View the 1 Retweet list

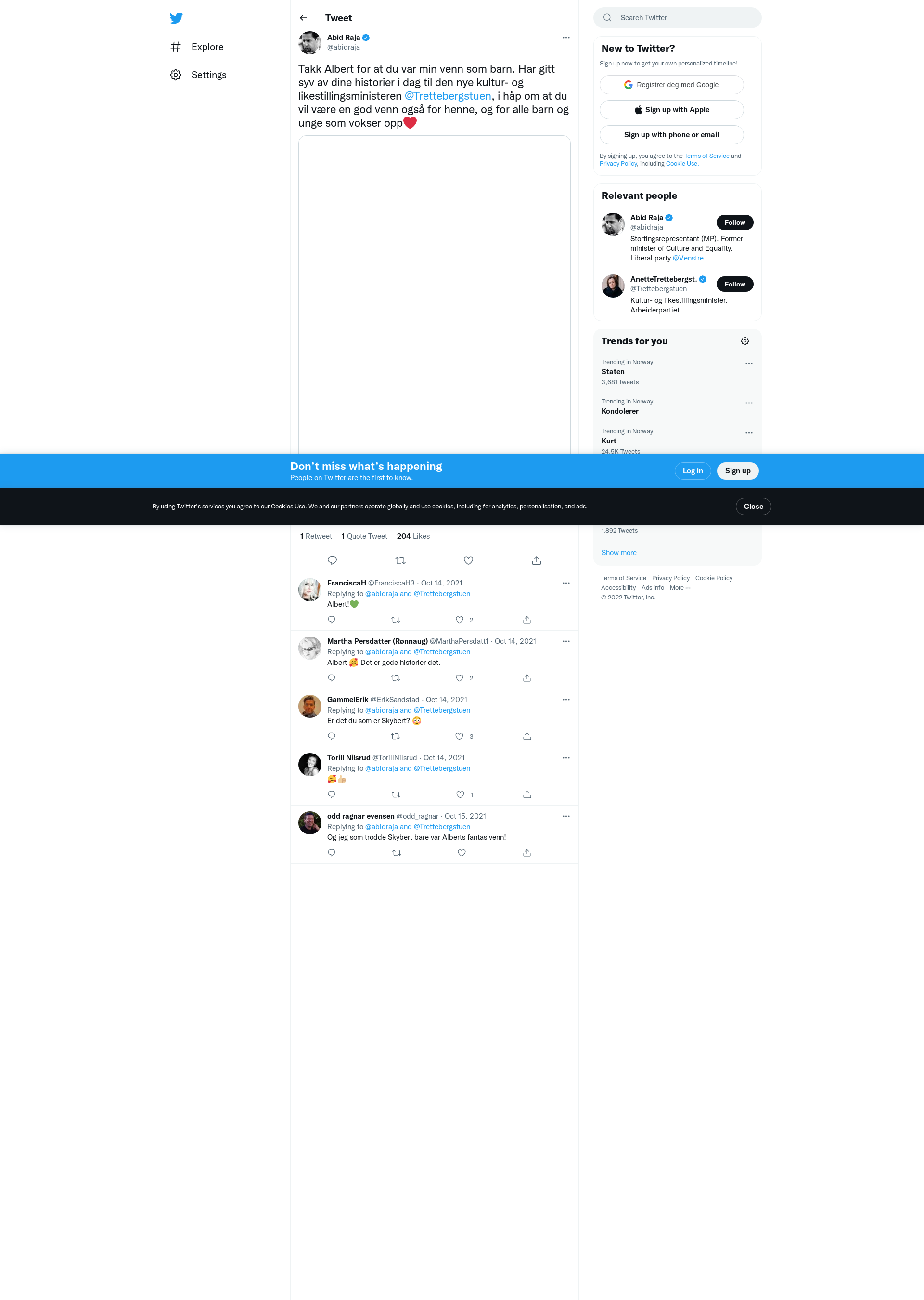coord(316,537)
